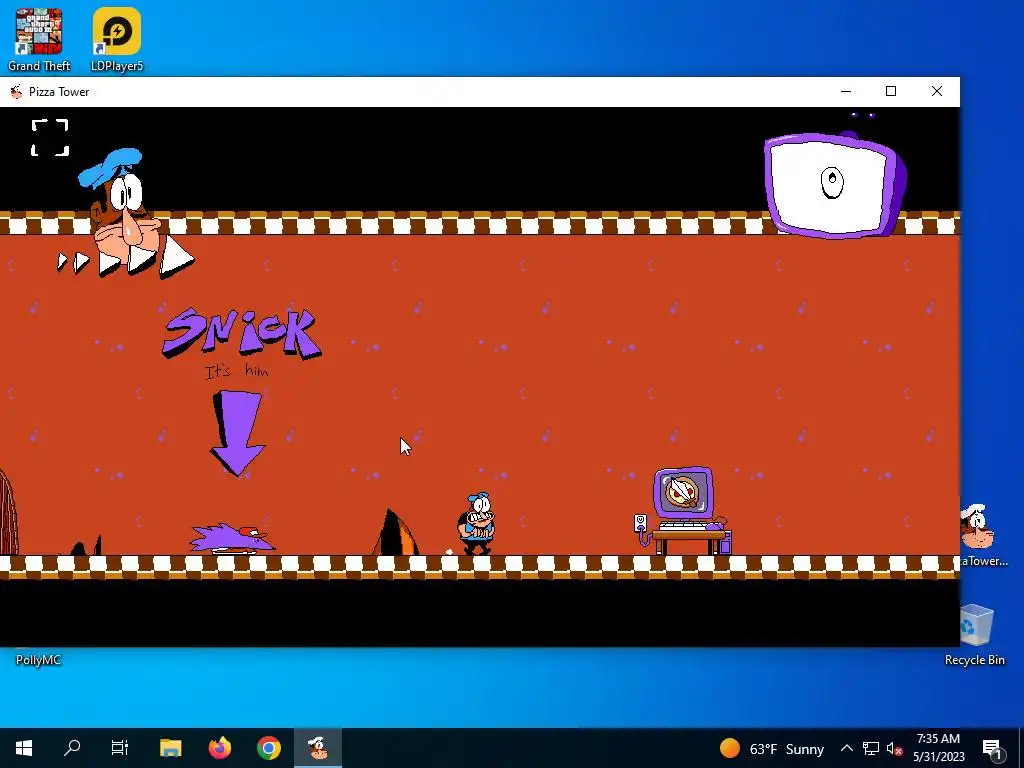This screenshot has width=1024, height=768.
Task: Open the notification center icon
Action: click(991, 748)
